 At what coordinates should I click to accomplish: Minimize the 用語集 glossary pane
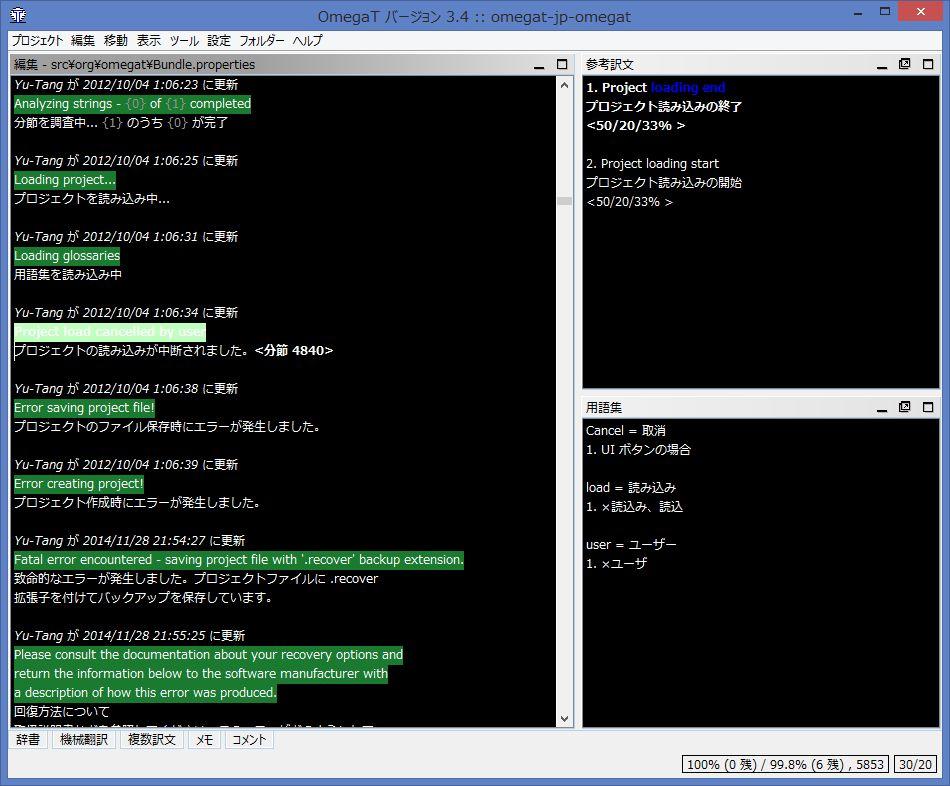coord(882,408)
